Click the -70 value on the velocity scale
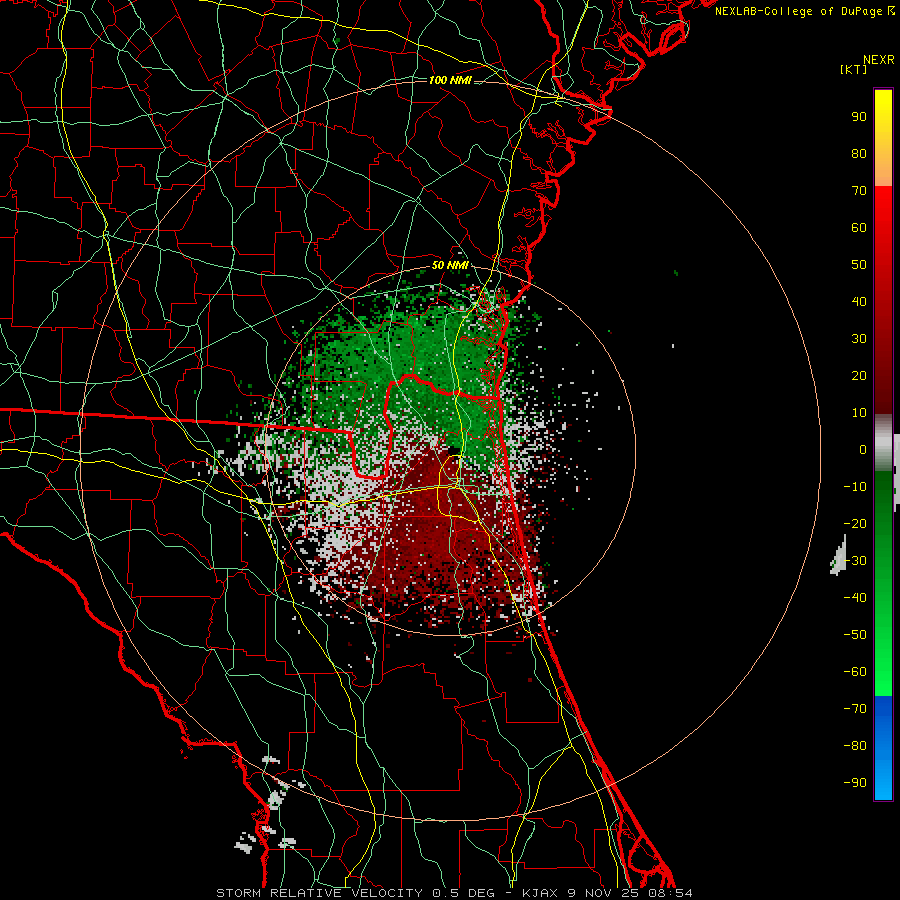This screenshot has width=900, height=900. [855, 709]
